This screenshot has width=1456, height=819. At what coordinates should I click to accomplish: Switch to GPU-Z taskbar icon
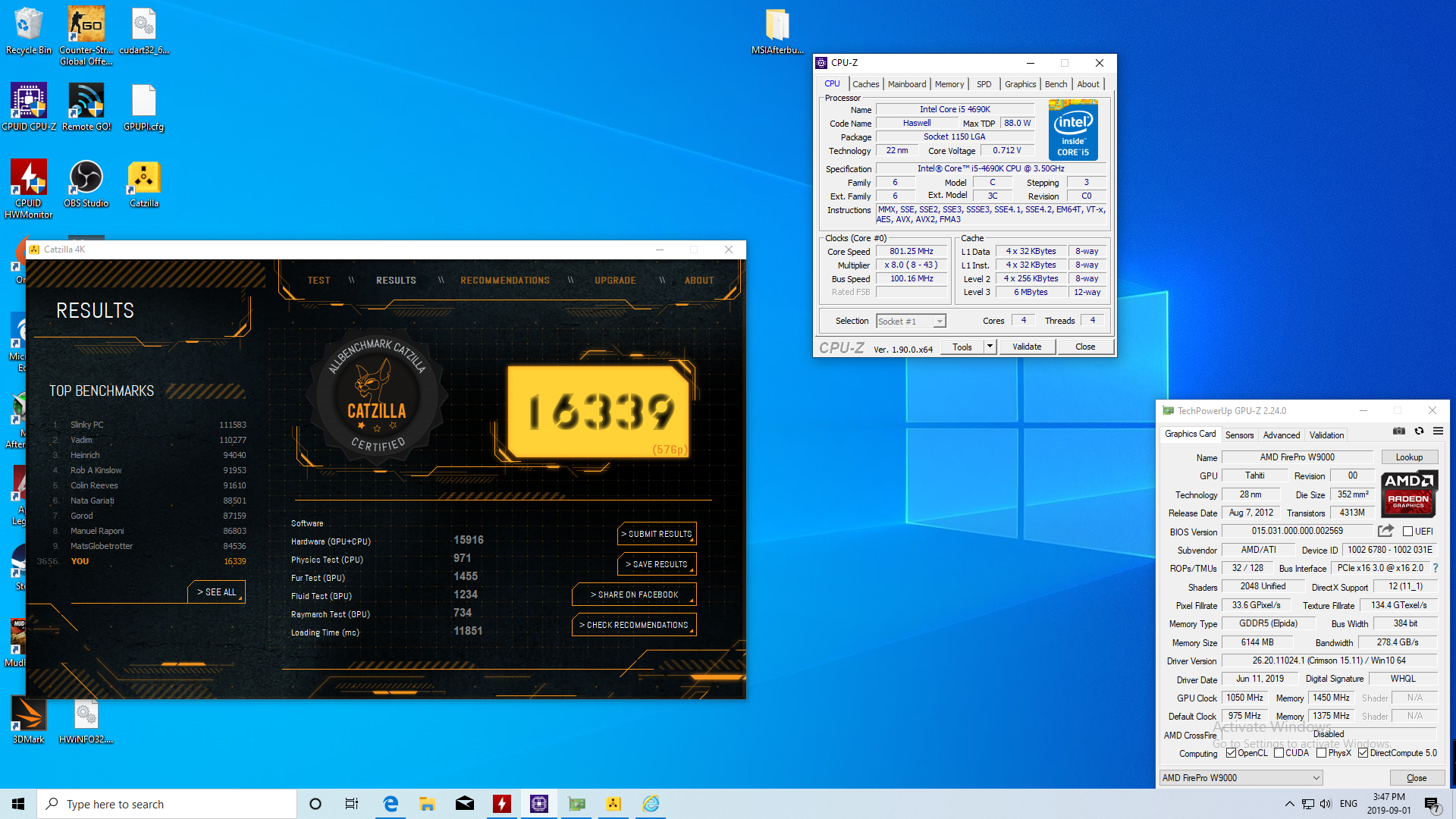(x=576, y=804)
